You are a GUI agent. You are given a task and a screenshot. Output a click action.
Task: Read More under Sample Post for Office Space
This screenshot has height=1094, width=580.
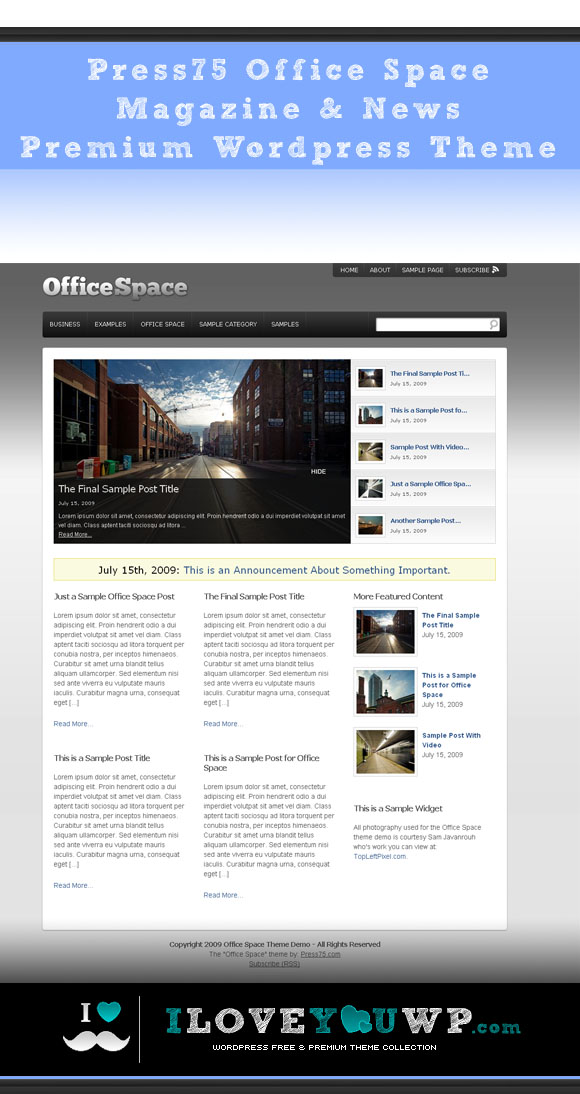pos(223,895)
